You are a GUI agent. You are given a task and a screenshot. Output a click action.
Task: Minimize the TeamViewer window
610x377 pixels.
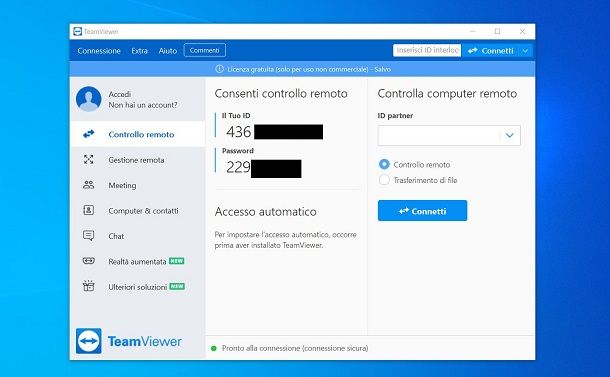coord(473,32)
